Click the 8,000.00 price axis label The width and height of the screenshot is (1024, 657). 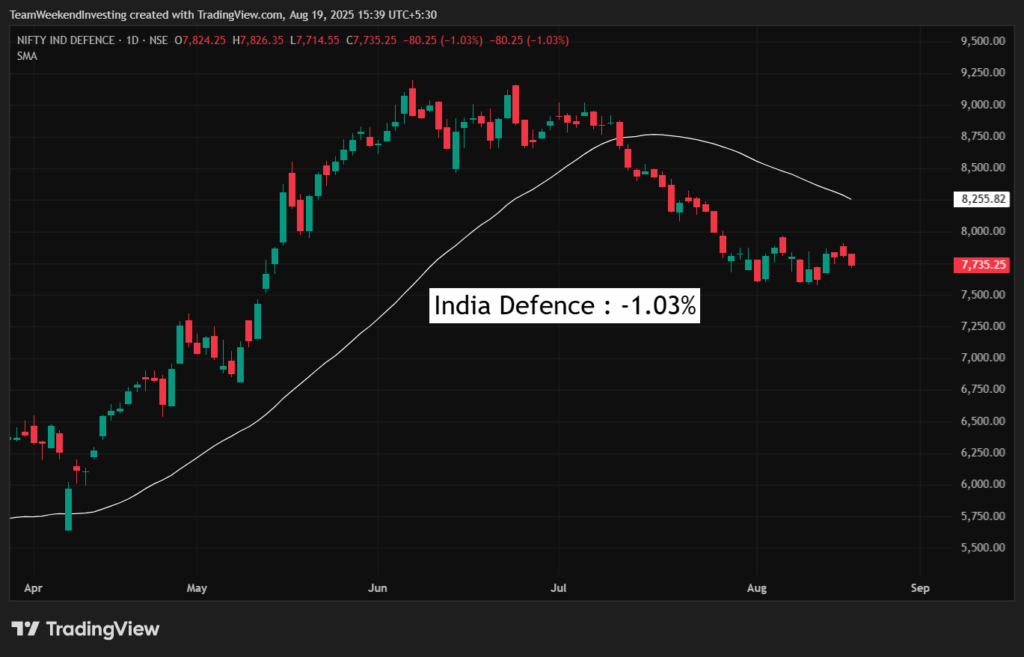point(982,231)
